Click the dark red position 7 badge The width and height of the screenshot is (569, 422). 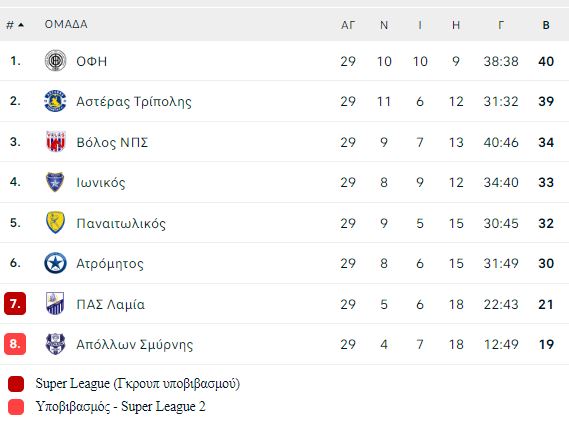click(15, 303)
